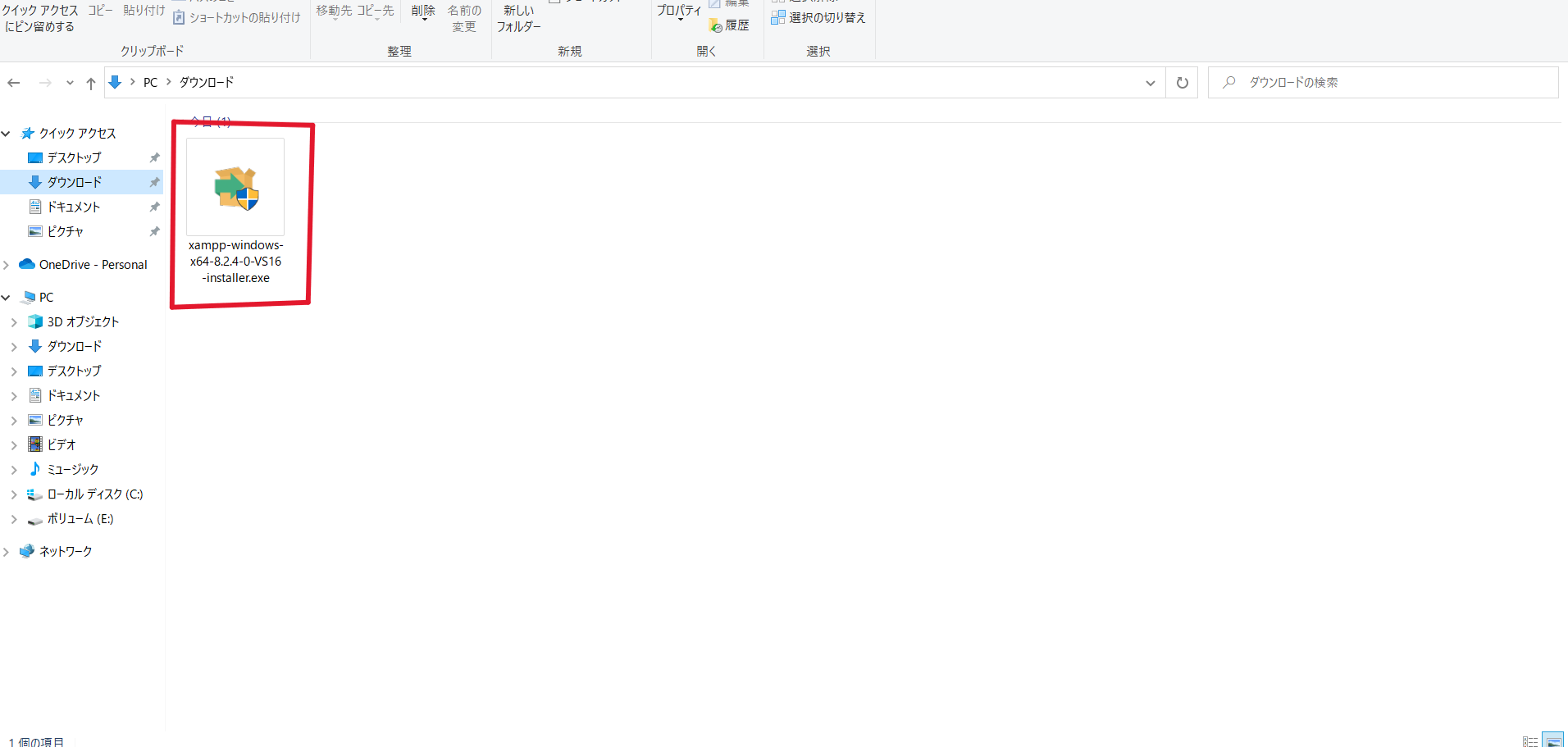Click 選択の切り替え invert selection
This screenshot has width=1568, height=747.
click(x=818, y=17)
